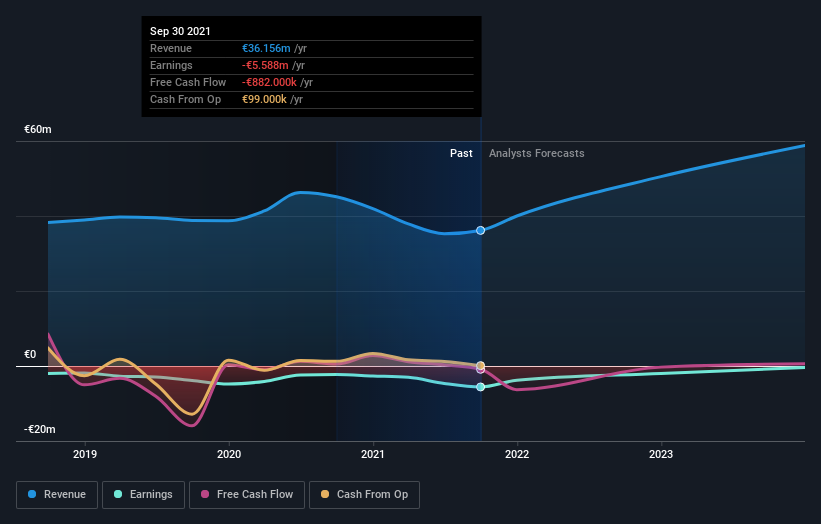Screen dimensions: 821x524
Task: Click the blue Revenue legend dot
Action: pyautogui.click(x=32, y=494)
